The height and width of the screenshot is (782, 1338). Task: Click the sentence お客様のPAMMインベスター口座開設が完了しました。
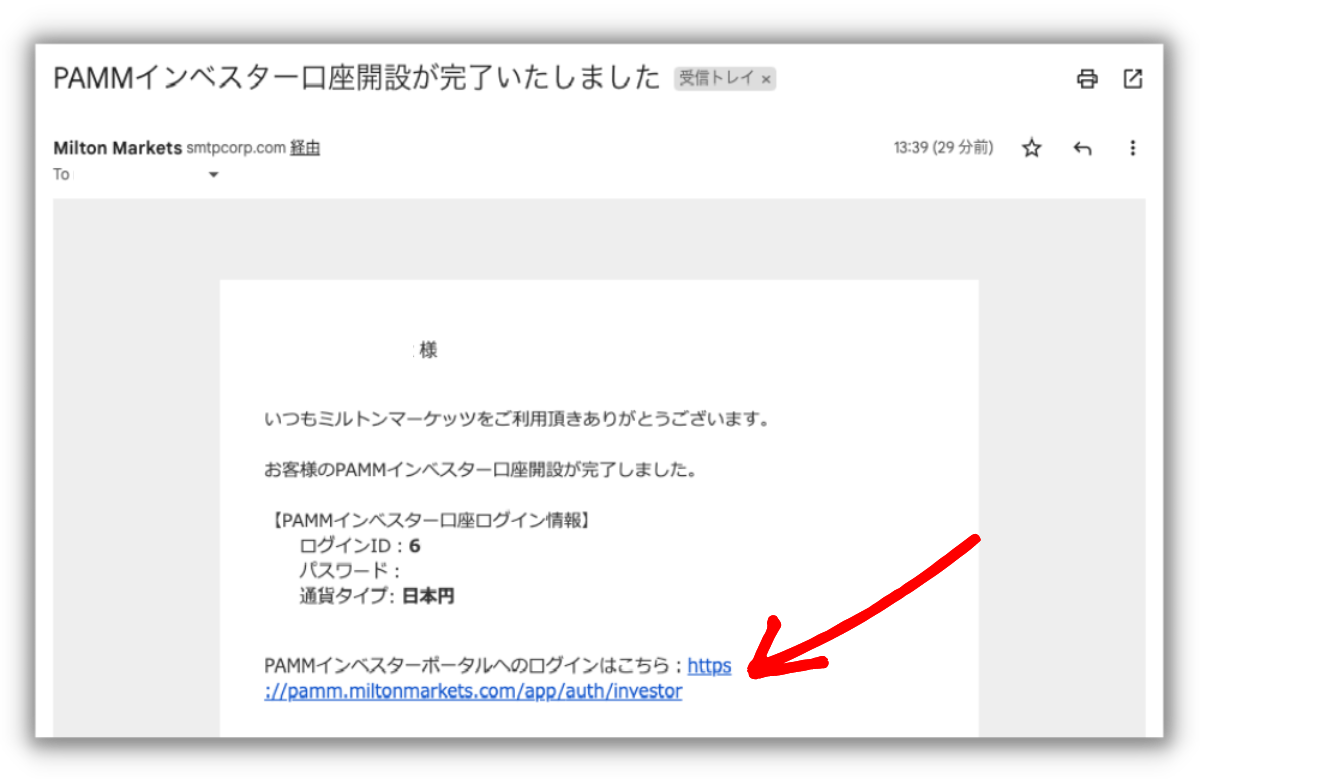[x=481, y=469]
